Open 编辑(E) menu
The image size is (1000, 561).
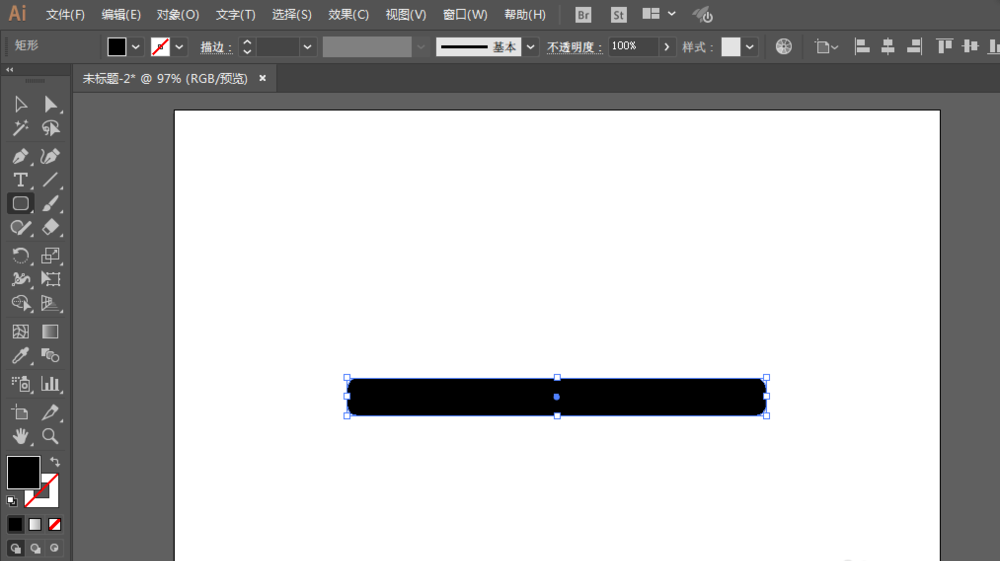pyautogui.click(x=121, y=15)
